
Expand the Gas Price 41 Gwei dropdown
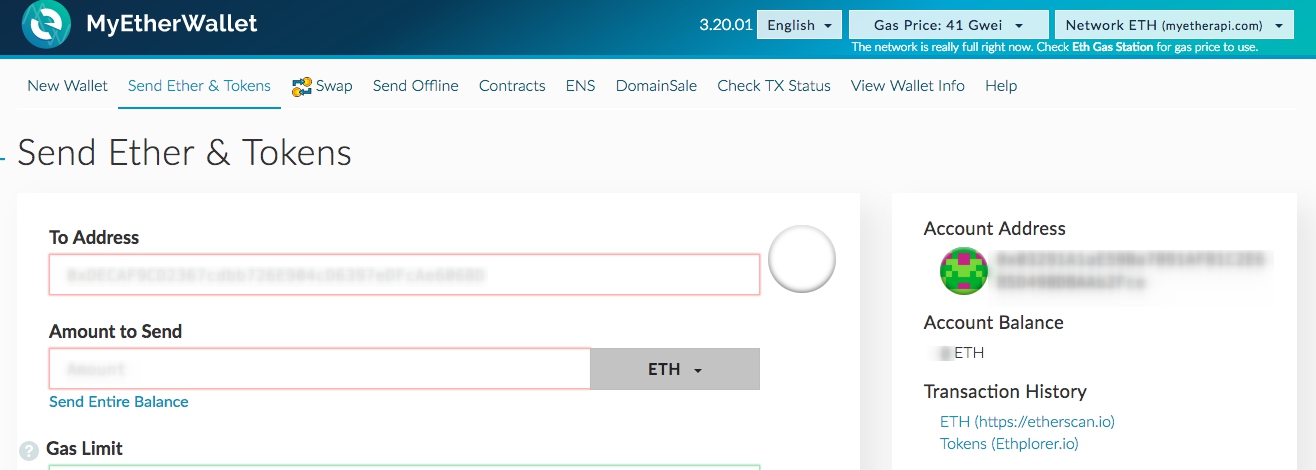pos(948,25)
